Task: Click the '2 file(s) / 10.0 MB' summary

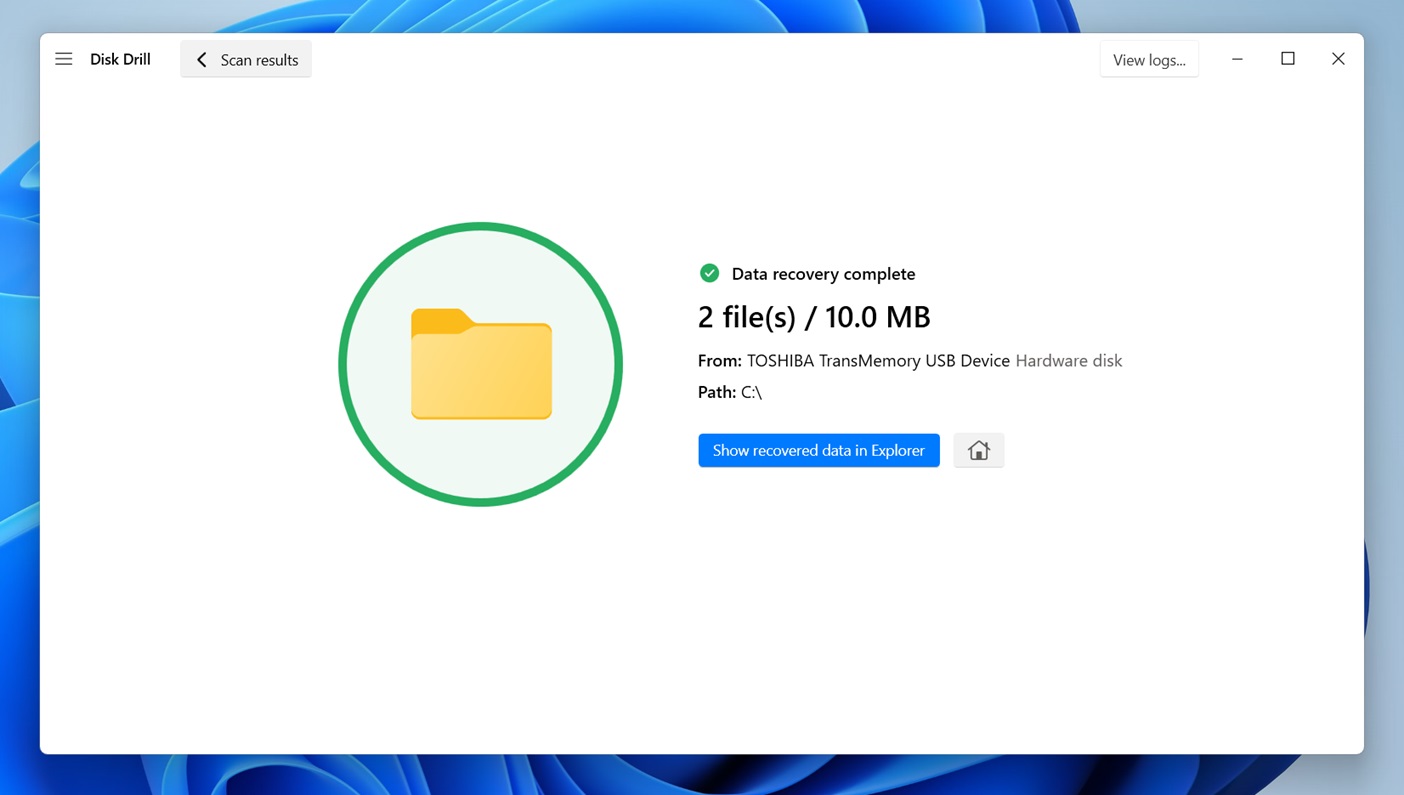Action: tap(814, 317)
